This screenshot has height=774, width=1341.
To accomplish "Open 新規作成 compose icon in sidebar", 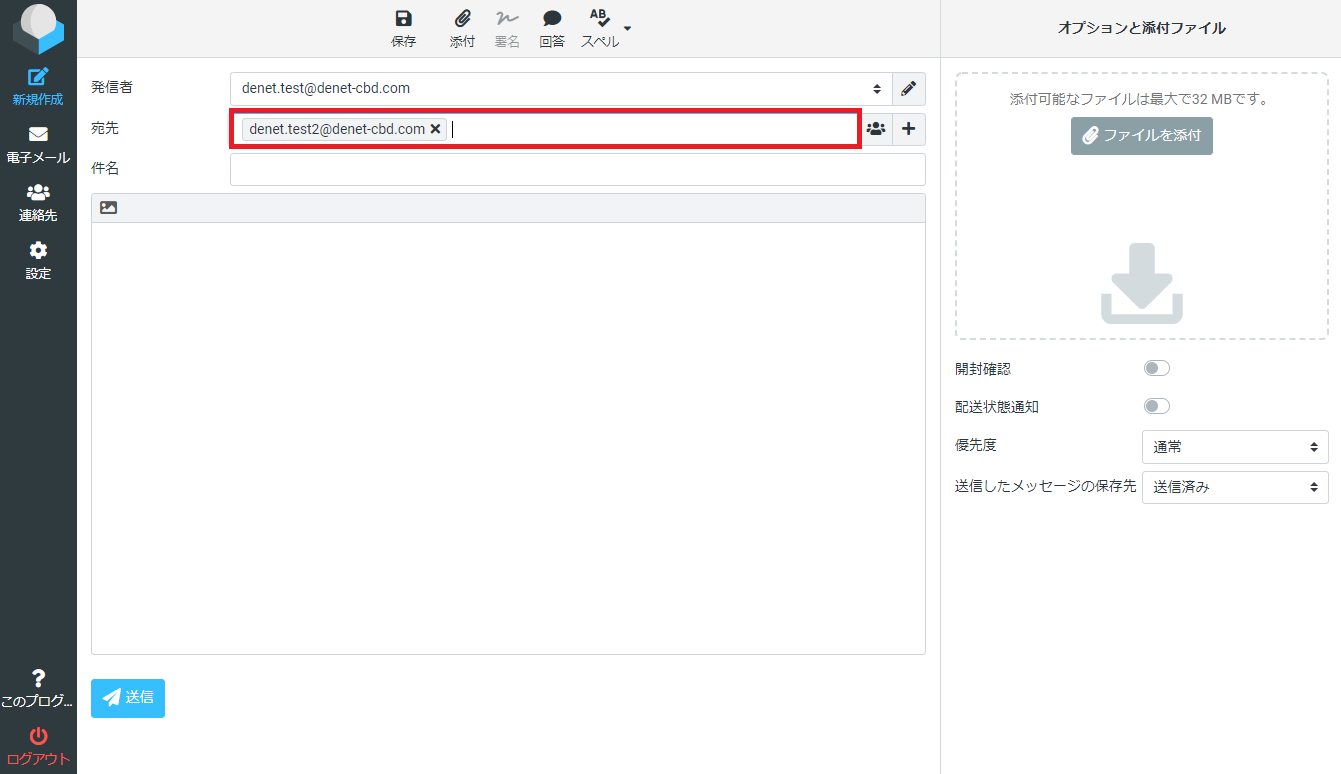I will [38, 87].
